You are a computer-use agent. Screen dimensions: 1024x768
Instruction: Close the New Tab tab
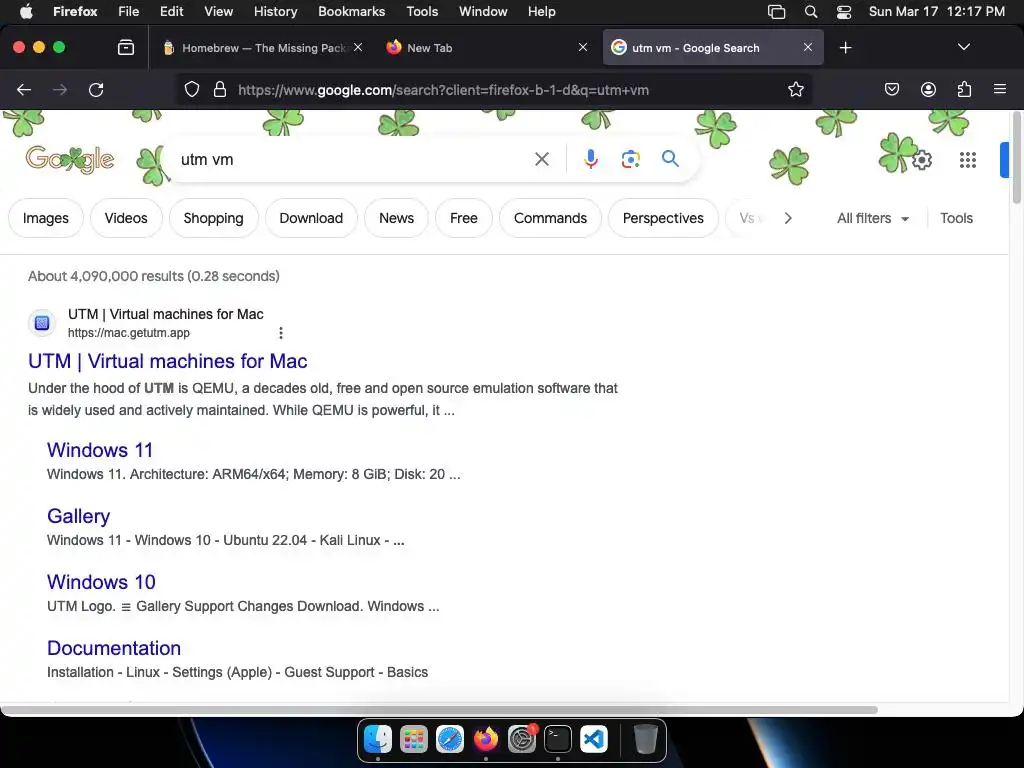[583, 47]
